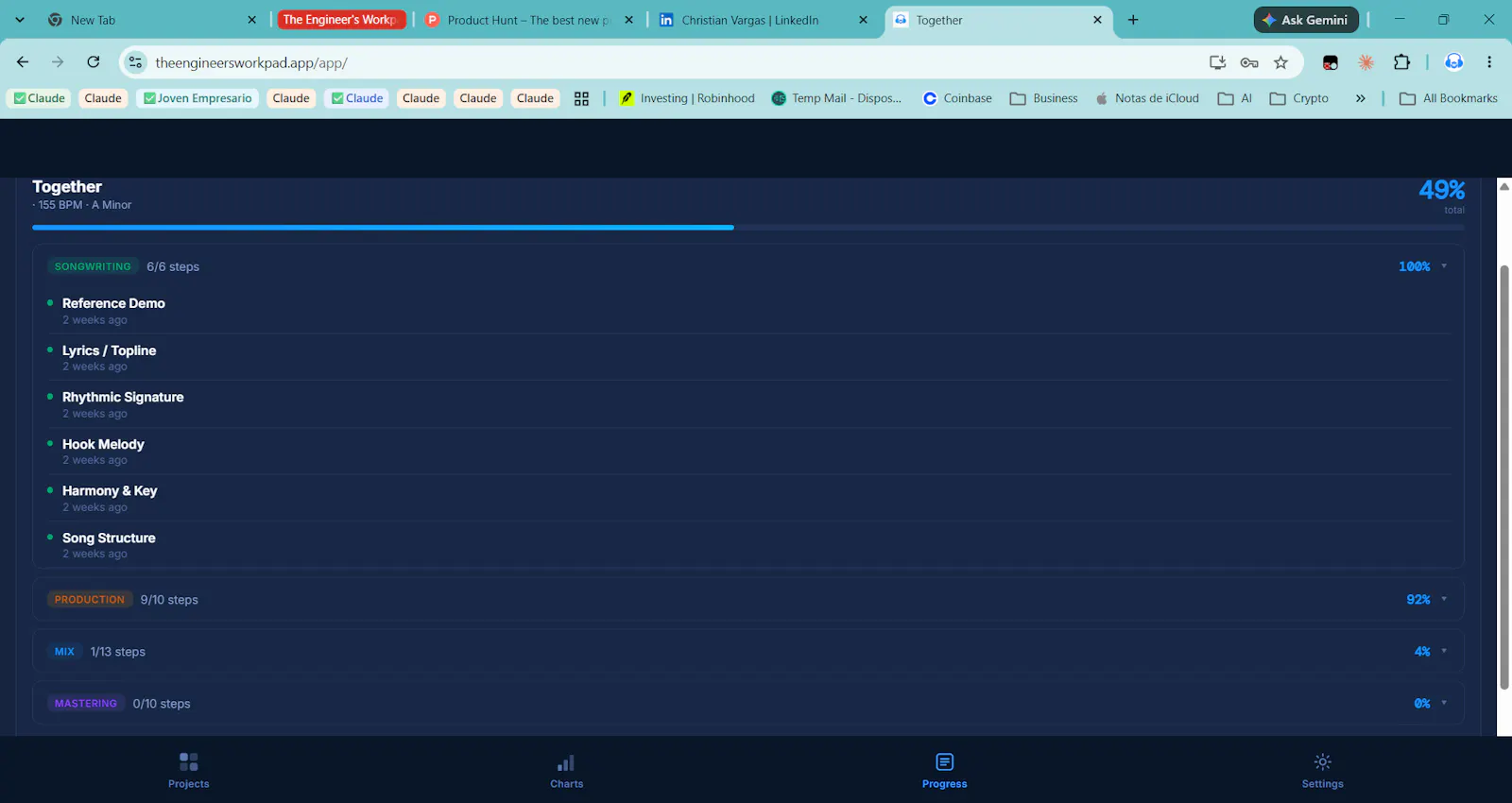Open Investing Robinhood bookmark

click(687, 98)
